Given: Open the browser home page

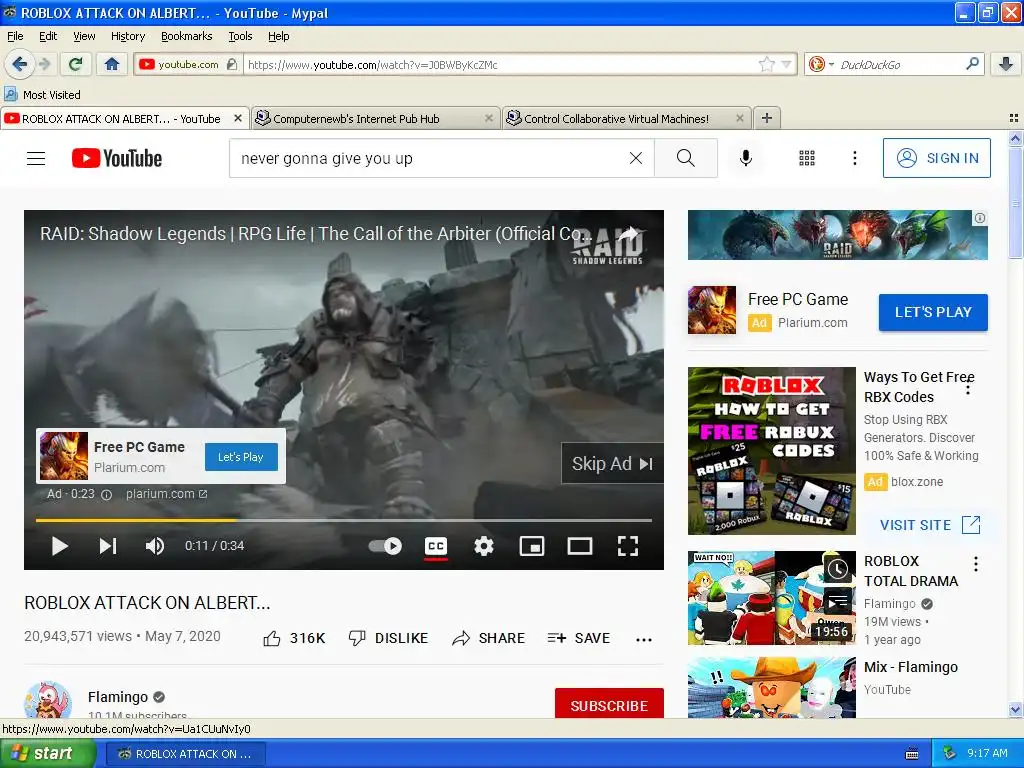Looking at the screenshot, I should (x=112, y=64).
